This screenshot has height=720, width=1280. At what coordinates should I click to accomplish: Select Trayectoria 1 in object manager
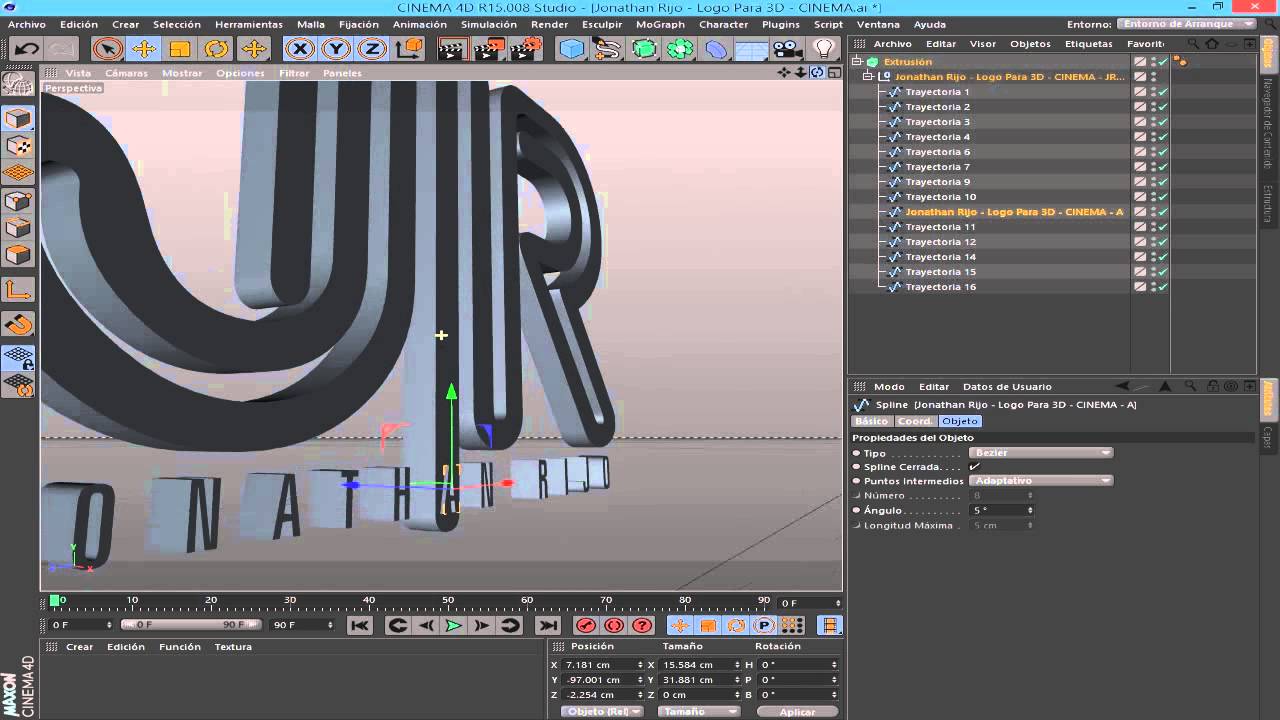coord(938,92)
